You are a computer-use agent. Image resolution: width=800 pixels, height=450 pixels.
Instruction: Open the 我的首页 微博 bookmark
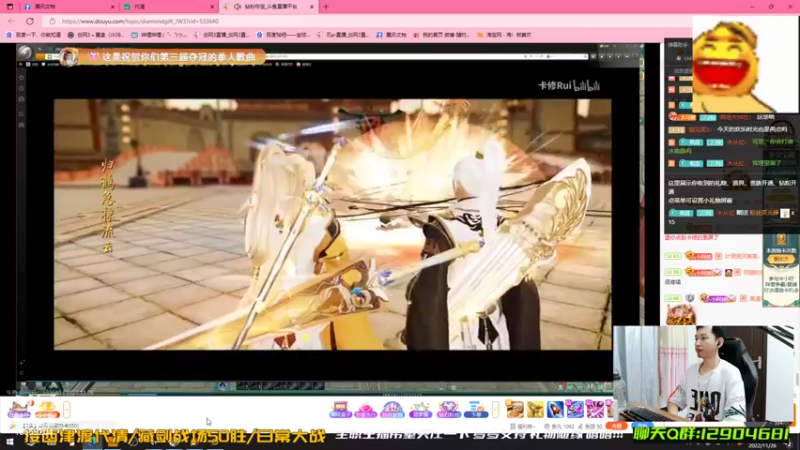(441, 35)
